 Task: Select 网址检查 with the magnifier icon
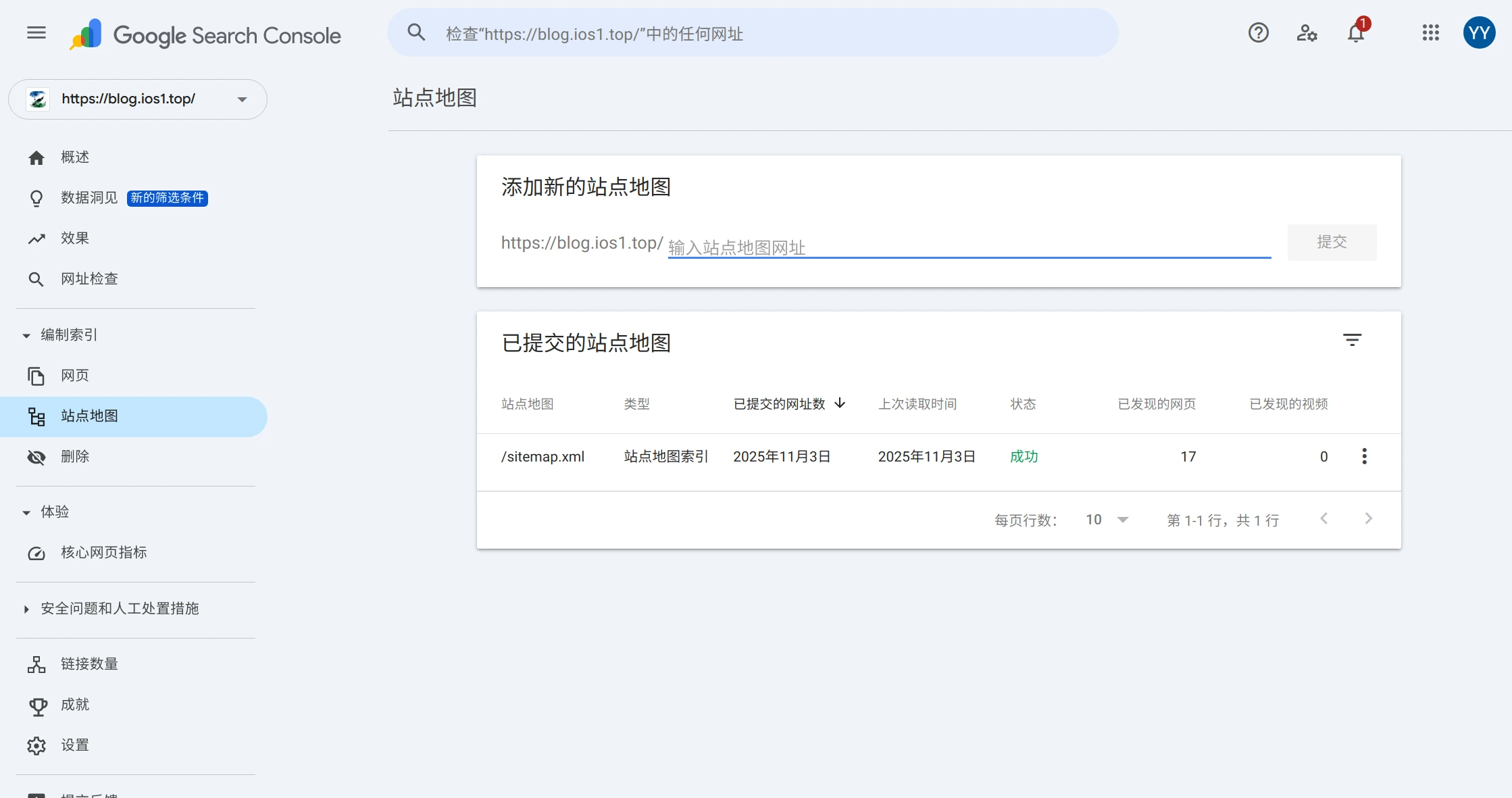88,278
